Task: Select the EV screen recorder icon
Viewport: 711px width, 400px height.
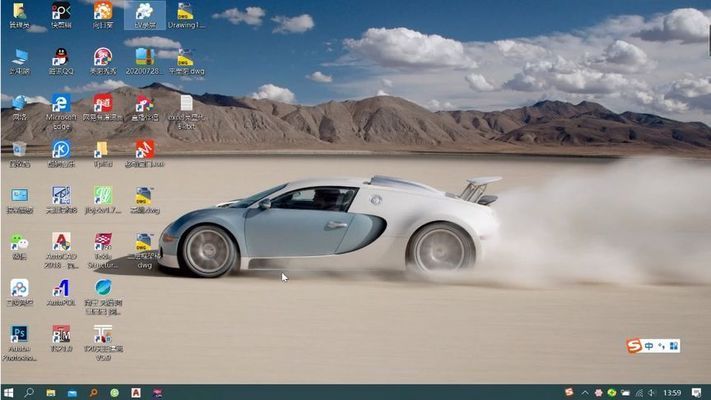Action: tap(144, 12)
